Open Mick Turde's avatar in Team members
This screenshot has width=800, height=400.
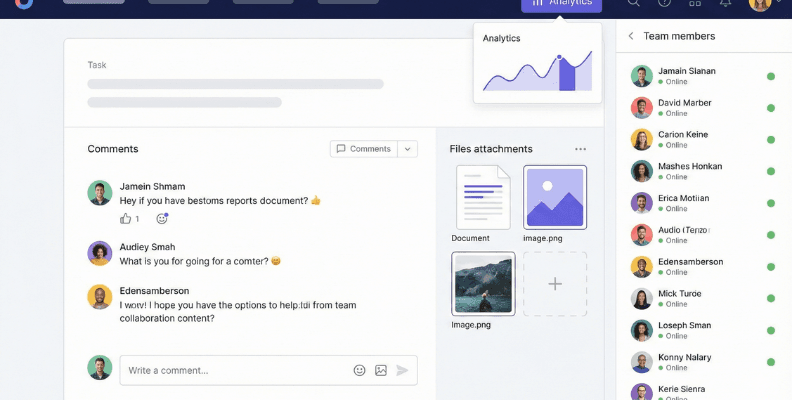coord(641,298)
